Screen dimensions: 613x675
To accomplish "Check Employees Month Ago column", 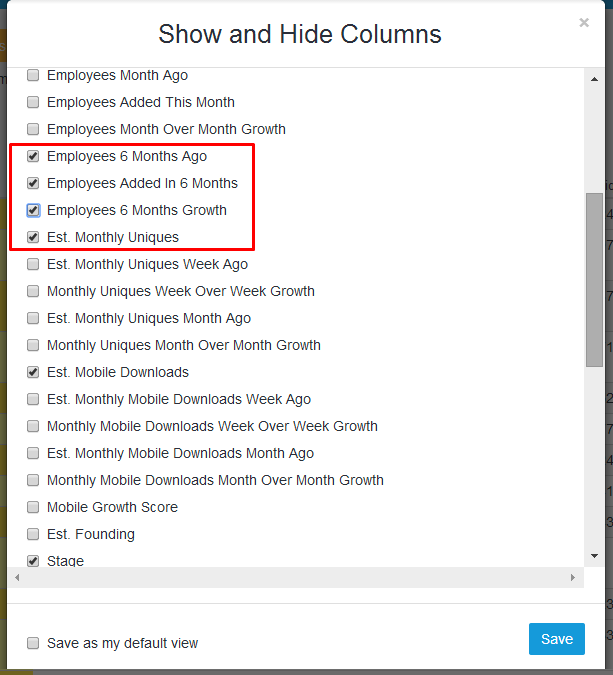I will 33,75.
